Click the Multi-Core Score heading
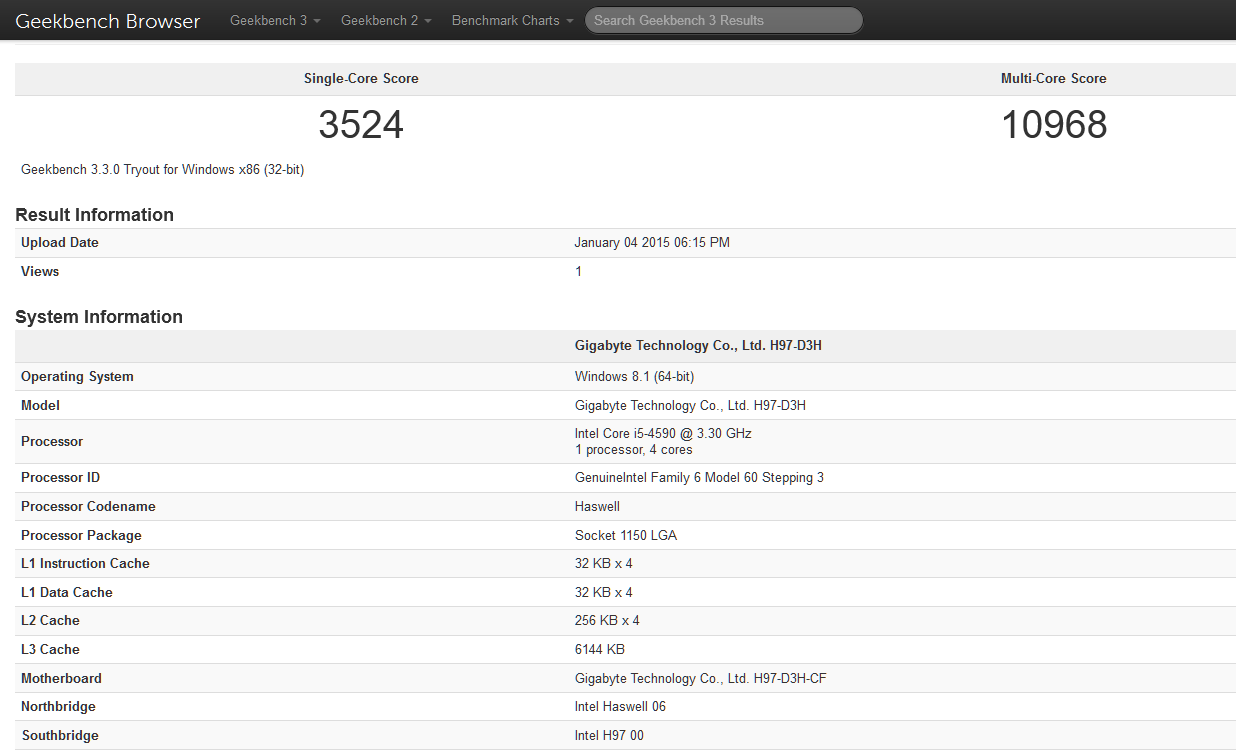This screenshot has width=1236, height=755. [1054, 78]
